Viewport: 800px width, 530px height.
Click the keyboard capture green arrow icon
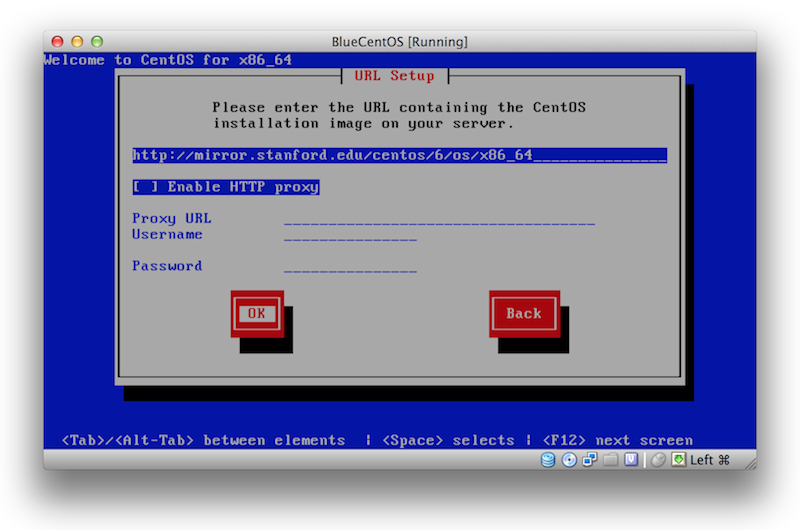[679, 460]
